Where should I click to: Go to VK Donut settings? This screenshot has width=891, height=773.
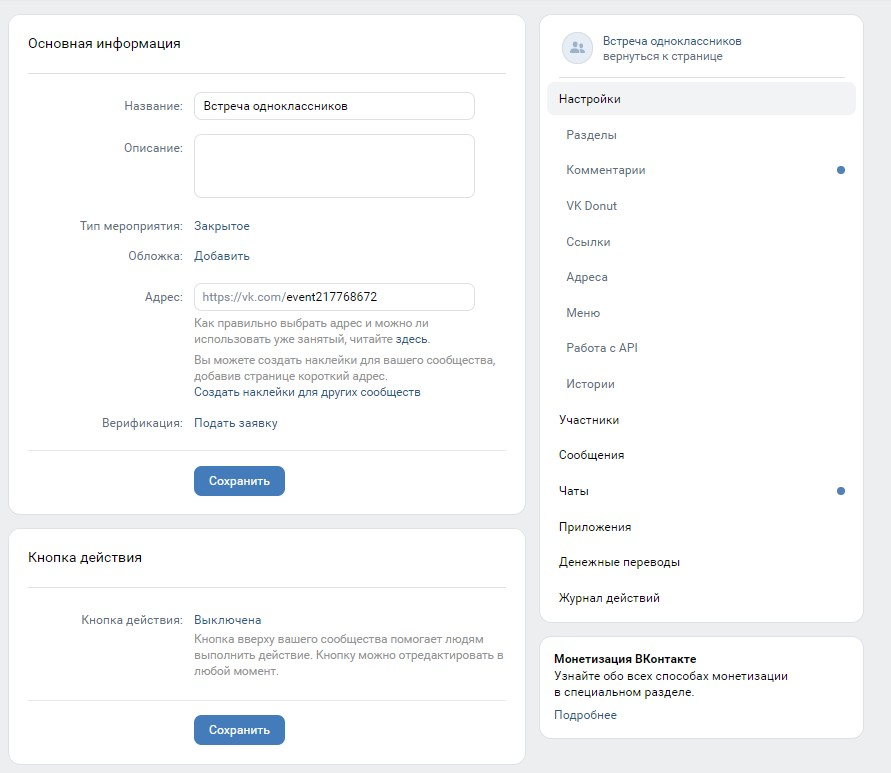point(592,206)
